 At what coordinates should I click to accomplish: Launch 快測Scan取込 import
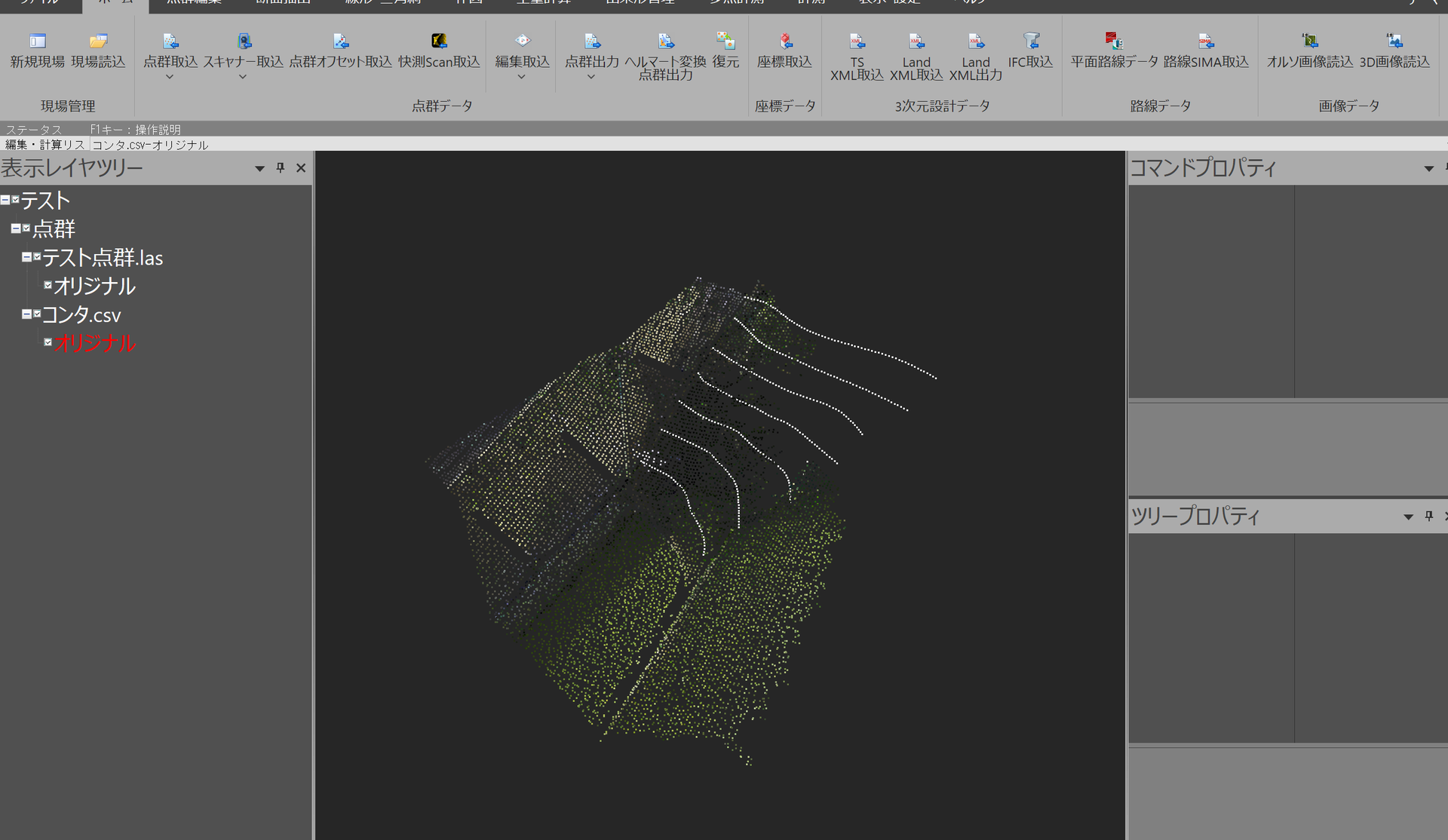439,51
